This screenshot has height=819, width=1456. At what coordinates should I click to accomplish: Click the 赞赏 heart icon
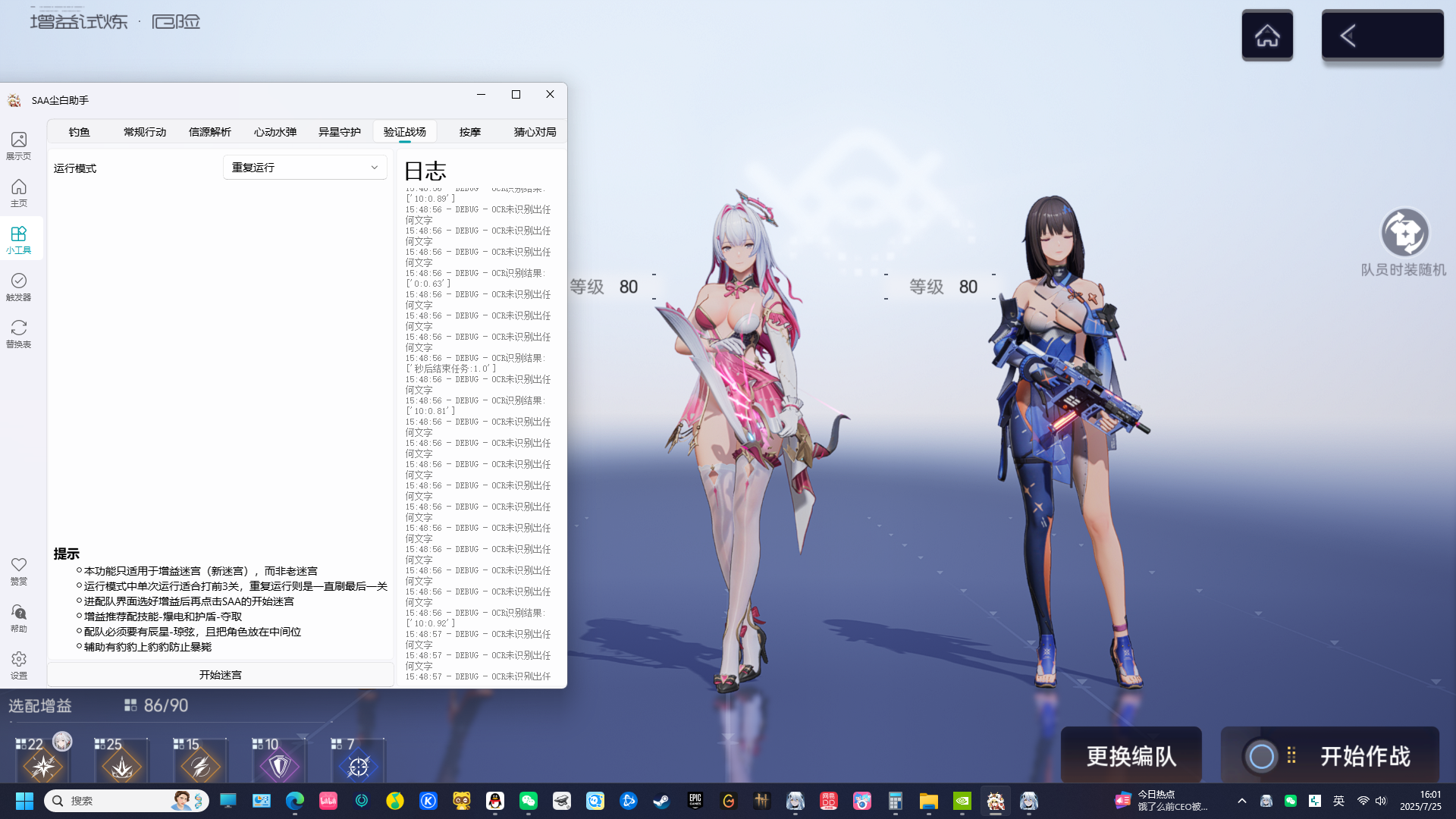pyautogui.click(x=19, y=565)
